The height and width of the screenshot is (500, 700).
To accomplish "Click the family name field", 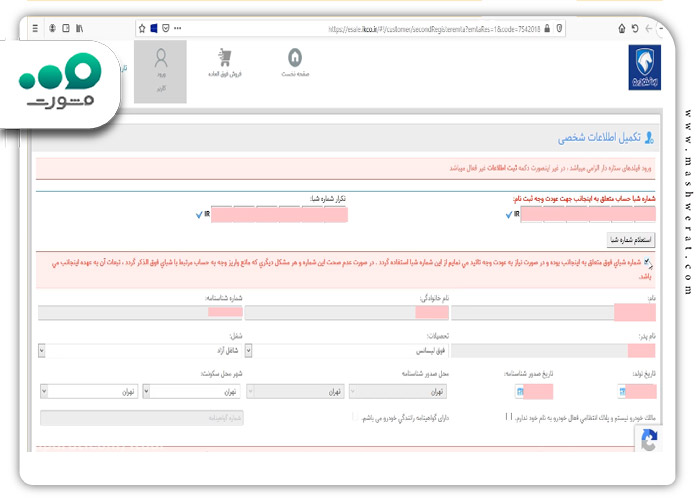I will coord(346,312).
